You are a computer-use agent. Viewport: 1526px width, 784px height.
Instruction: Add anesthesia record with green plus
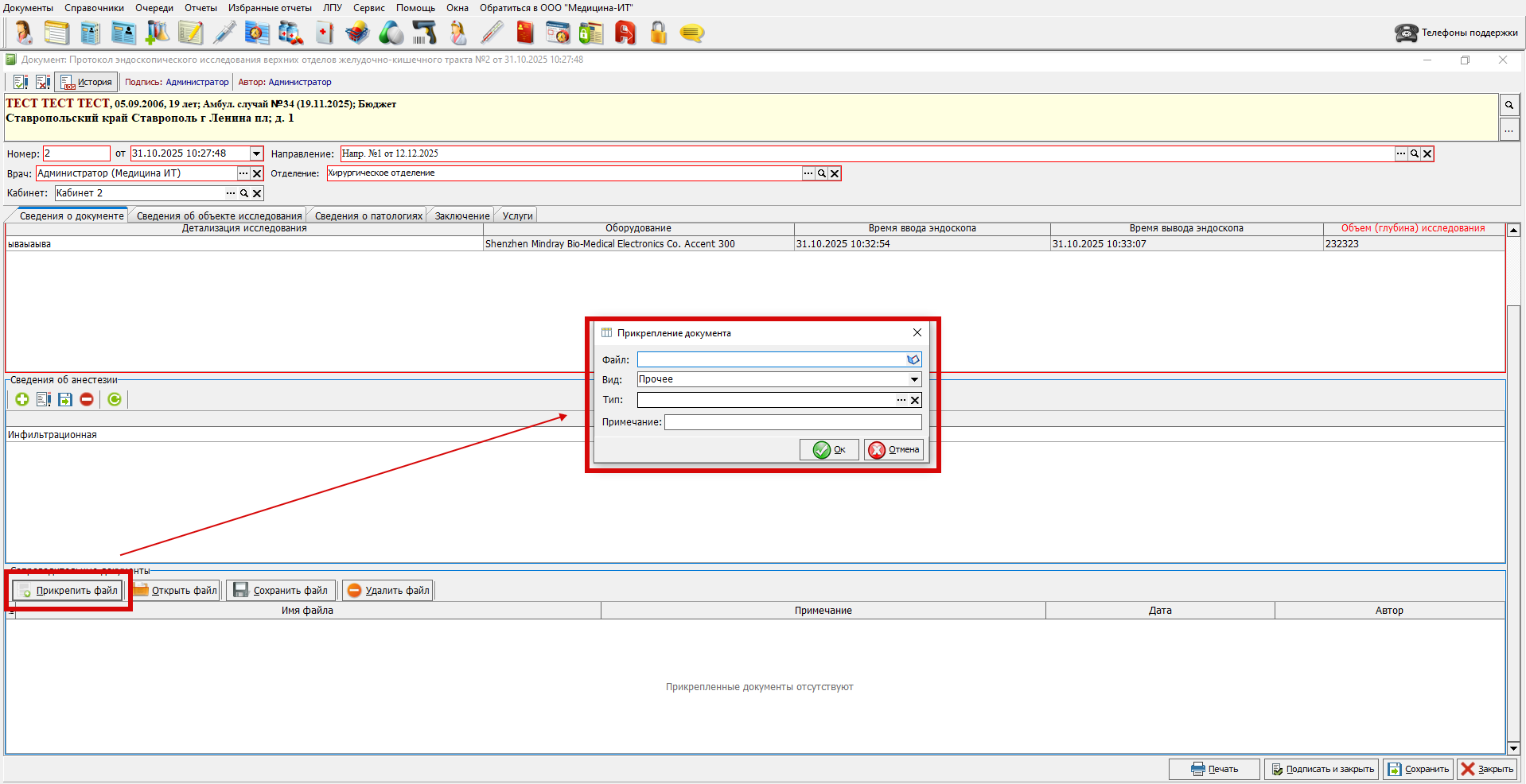tap(22, 399)
